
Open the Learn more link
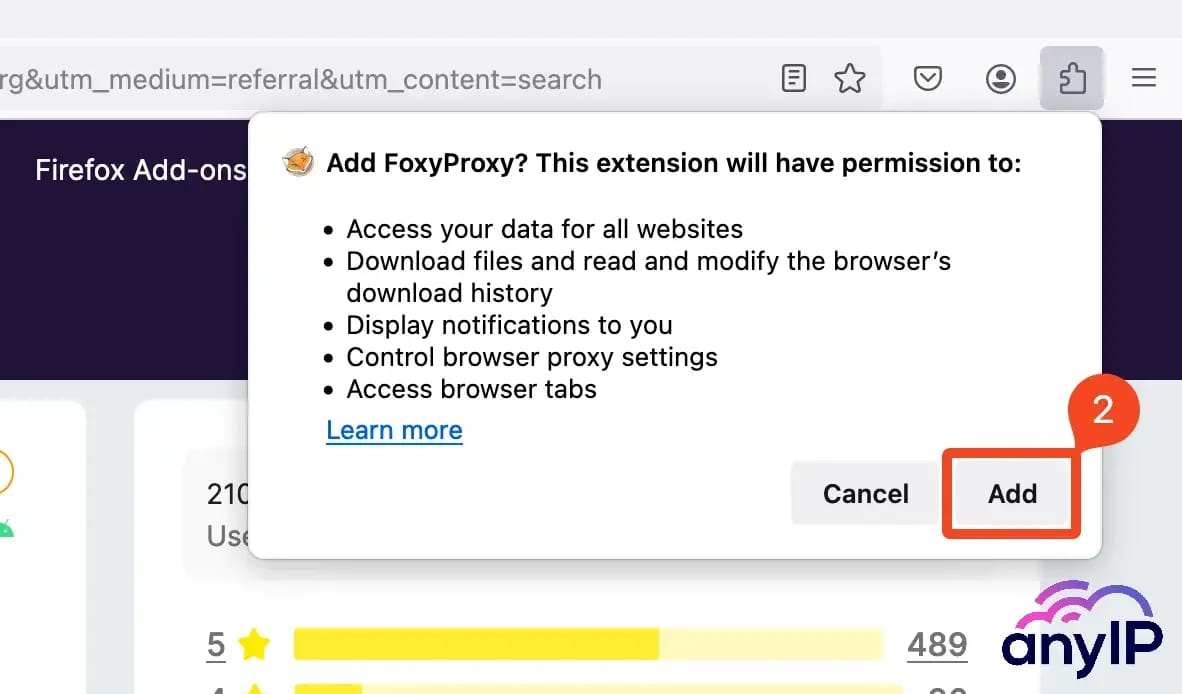click(x=394, y=430)
